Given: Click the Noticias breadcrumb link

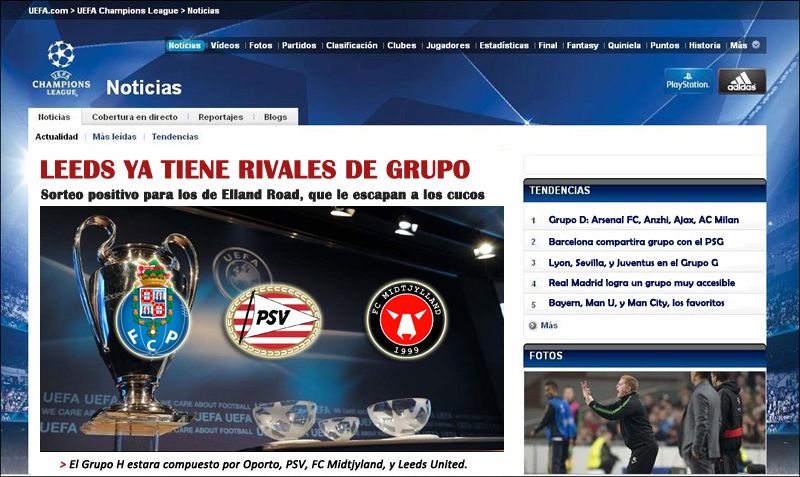Looking at the screenshot, I should tap(203, 11).
